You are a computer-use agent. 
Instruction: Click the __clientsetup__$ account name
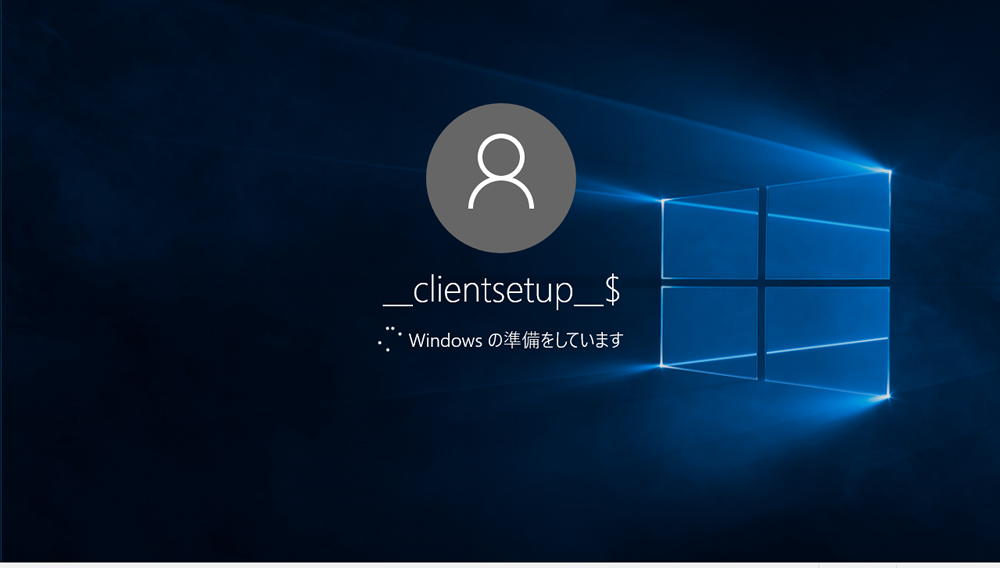pyautogui.click(x=501, y=291)
